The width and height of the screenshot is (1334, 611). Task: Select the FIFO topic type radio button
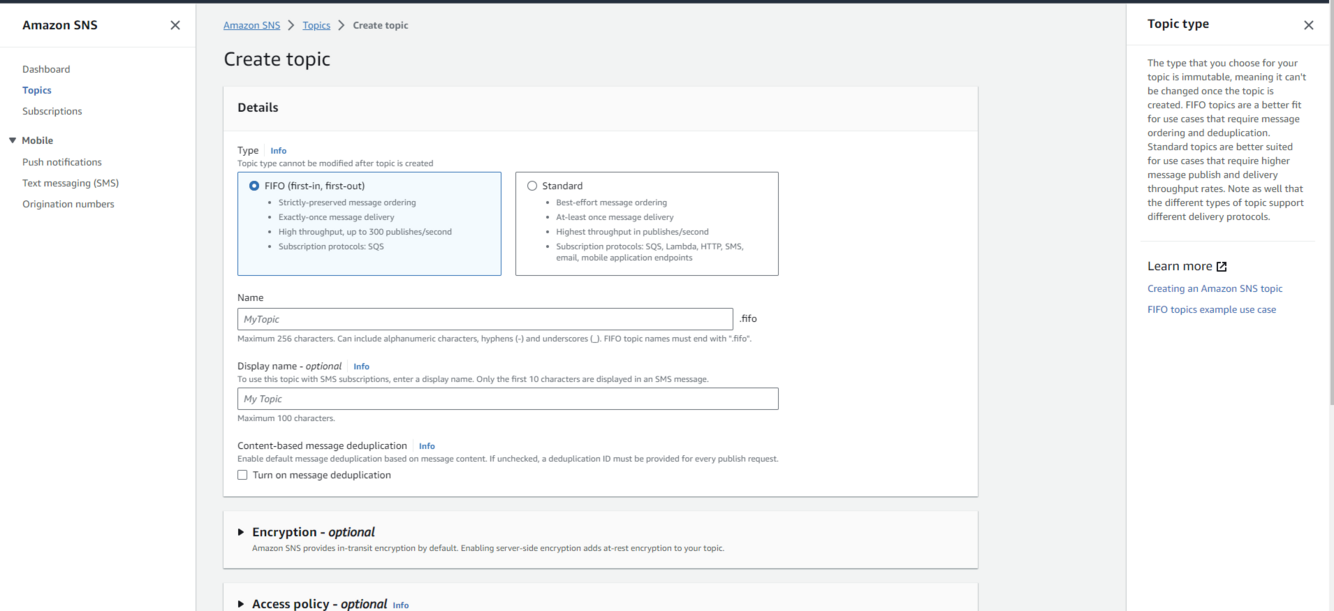[x=254, y=186]
